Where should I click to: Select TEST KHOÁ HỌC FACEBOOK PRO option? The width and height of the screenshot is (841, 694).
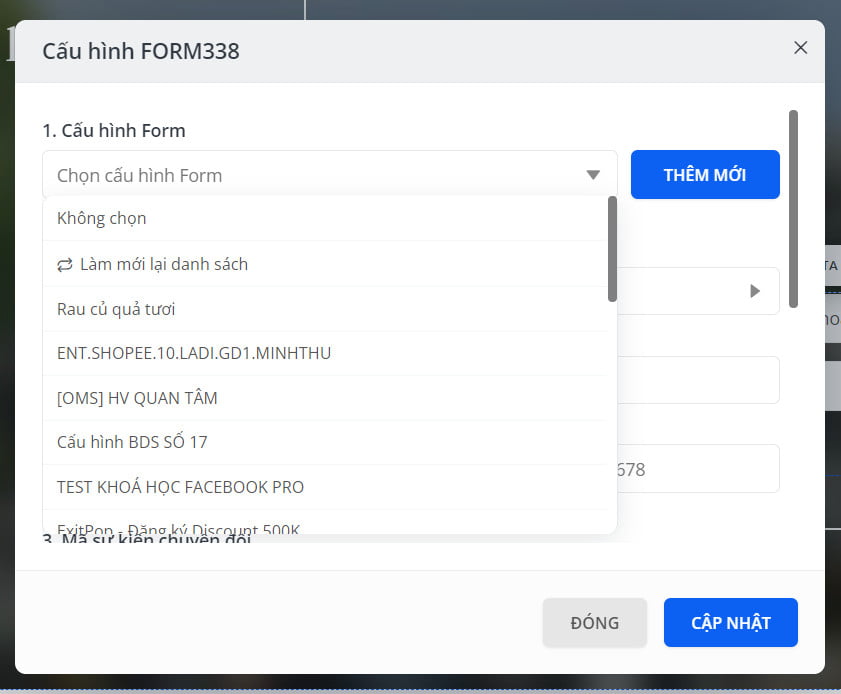pos(325,487)
